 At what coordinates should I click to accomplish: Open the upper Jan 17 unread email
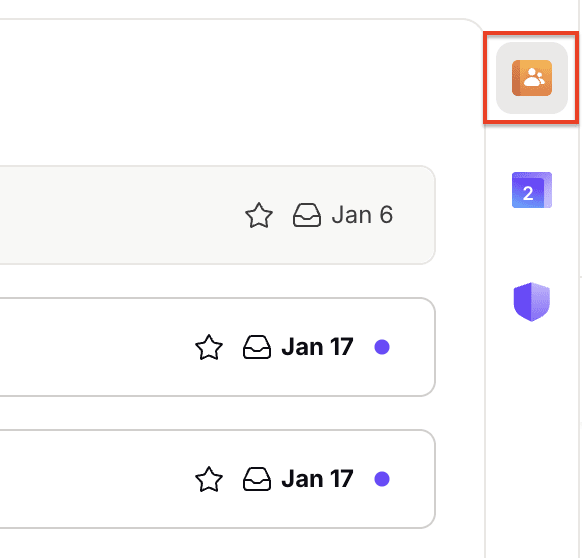click(218, 347)
